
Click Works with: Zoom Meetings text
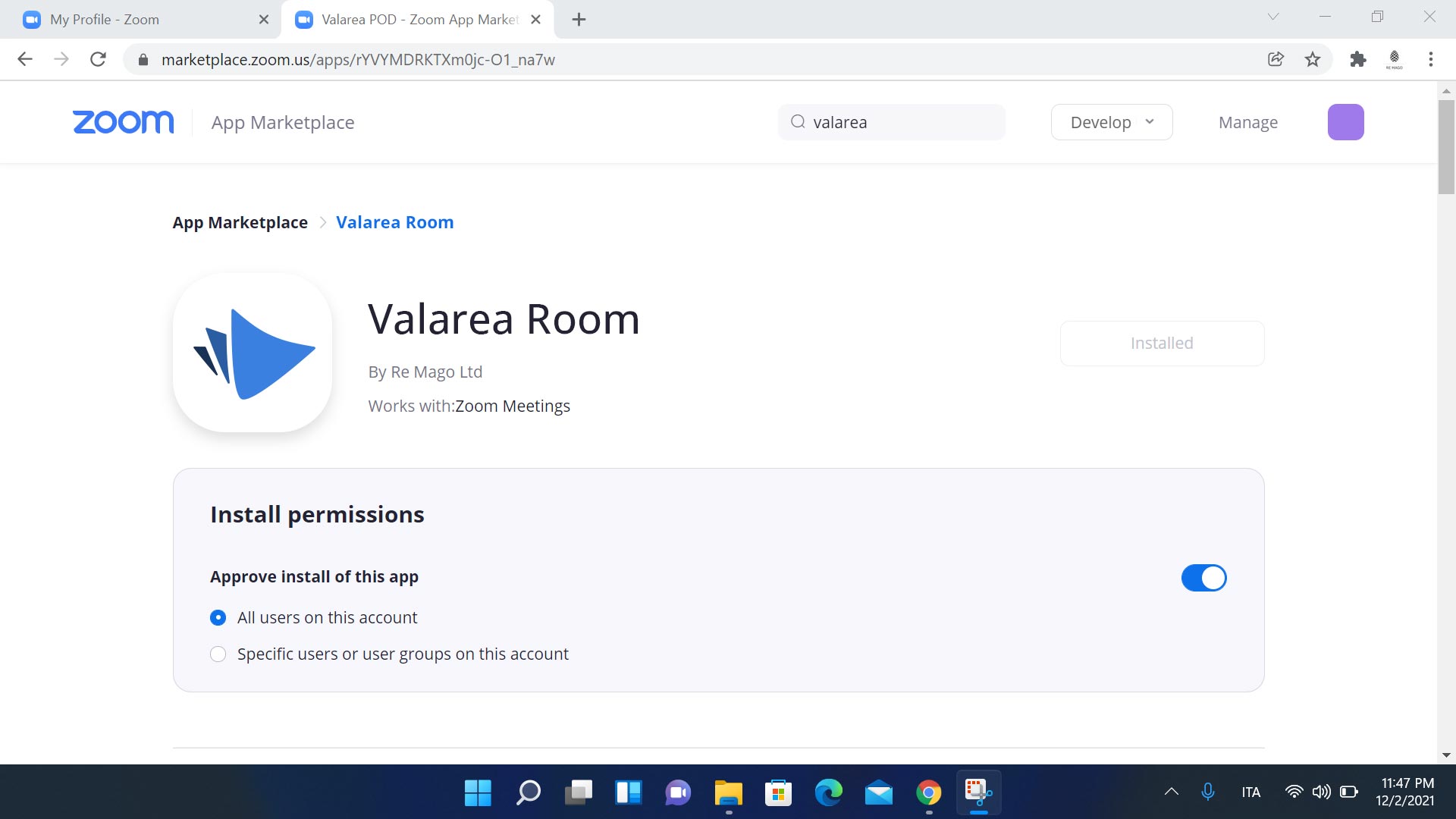(x=469, y=406)
